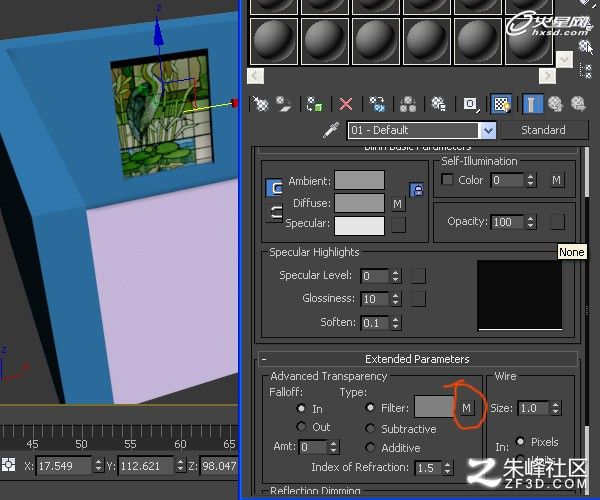
Task: Click the Standard material type button
Action: tap(543, 130)
